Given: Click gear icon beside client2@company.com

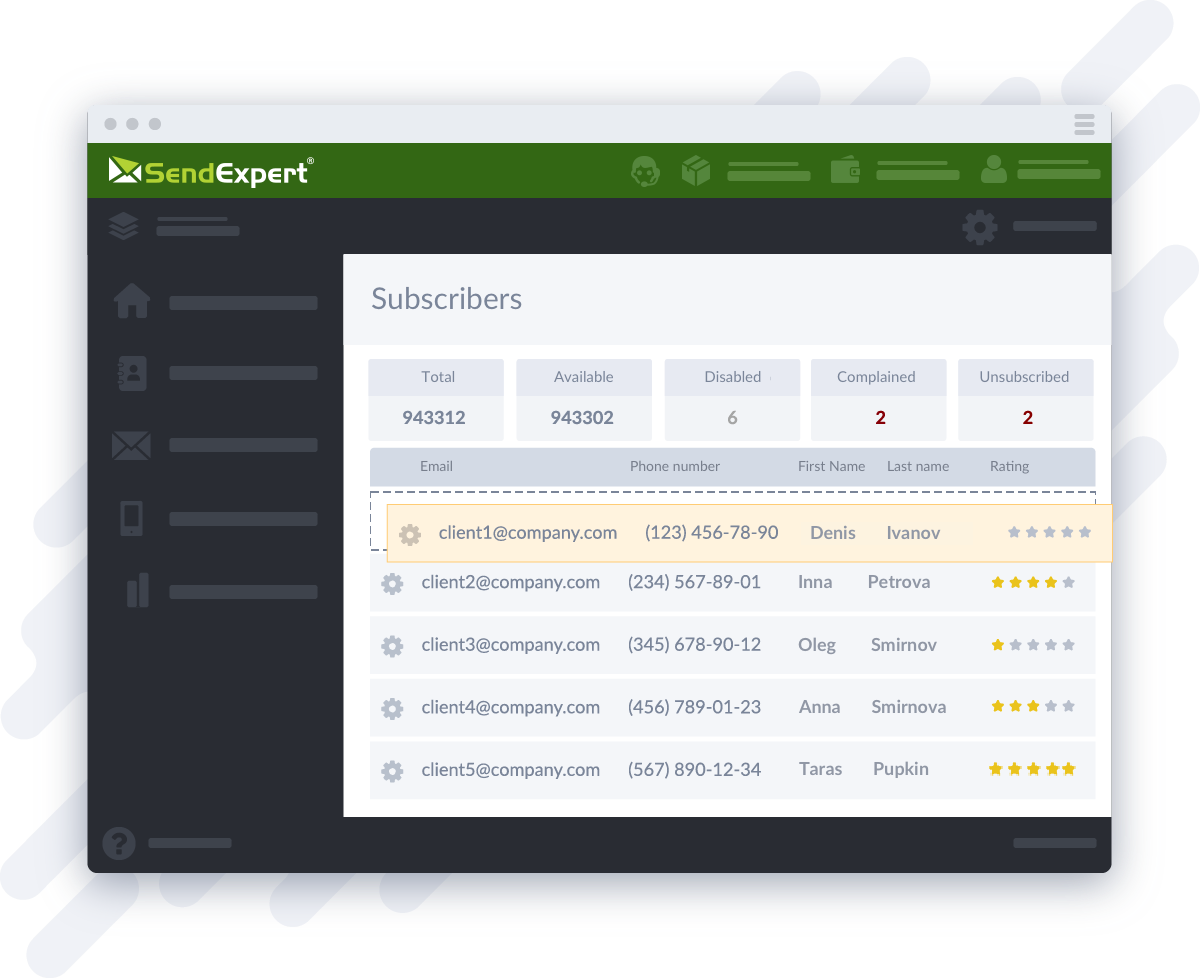Looking at the screenshot, I should (392, 583).
